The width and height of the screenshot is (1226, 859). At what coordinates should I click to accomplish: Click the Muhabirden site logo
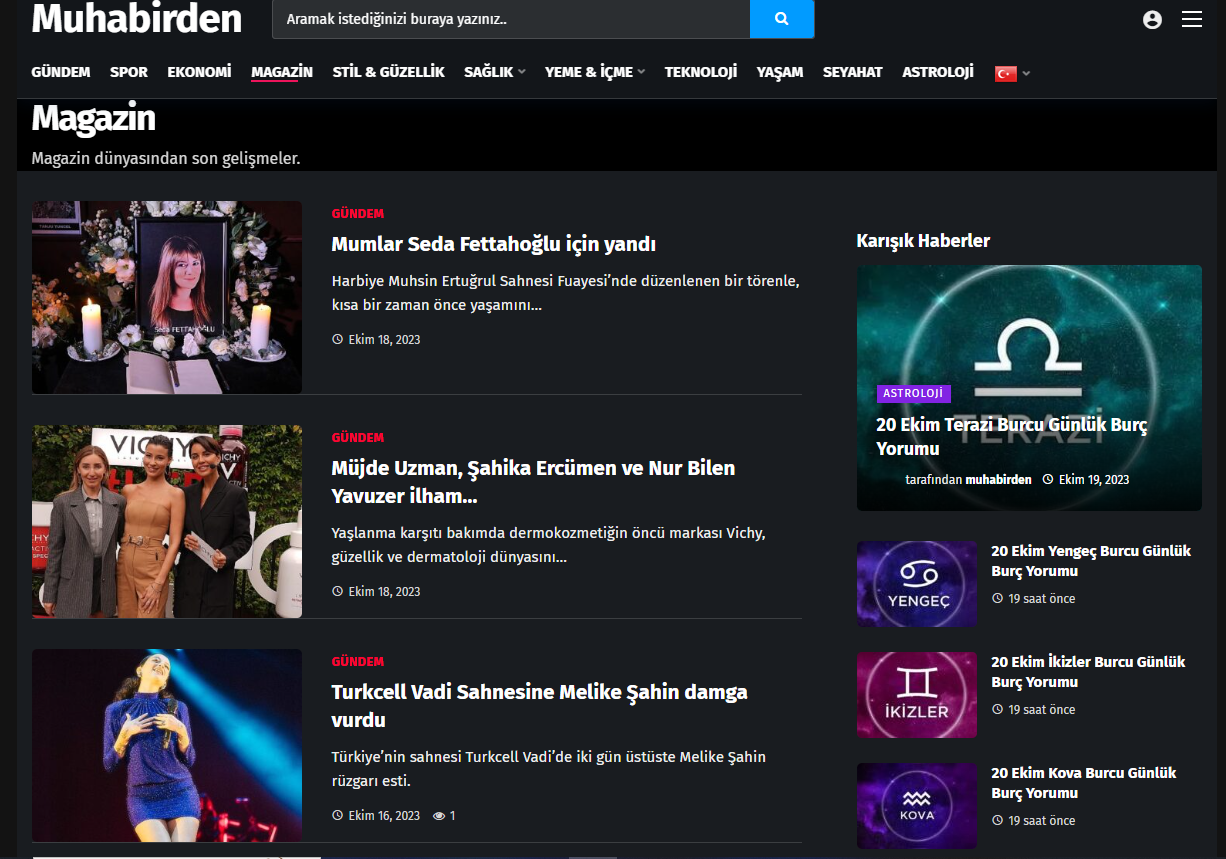tap(137, 19)
